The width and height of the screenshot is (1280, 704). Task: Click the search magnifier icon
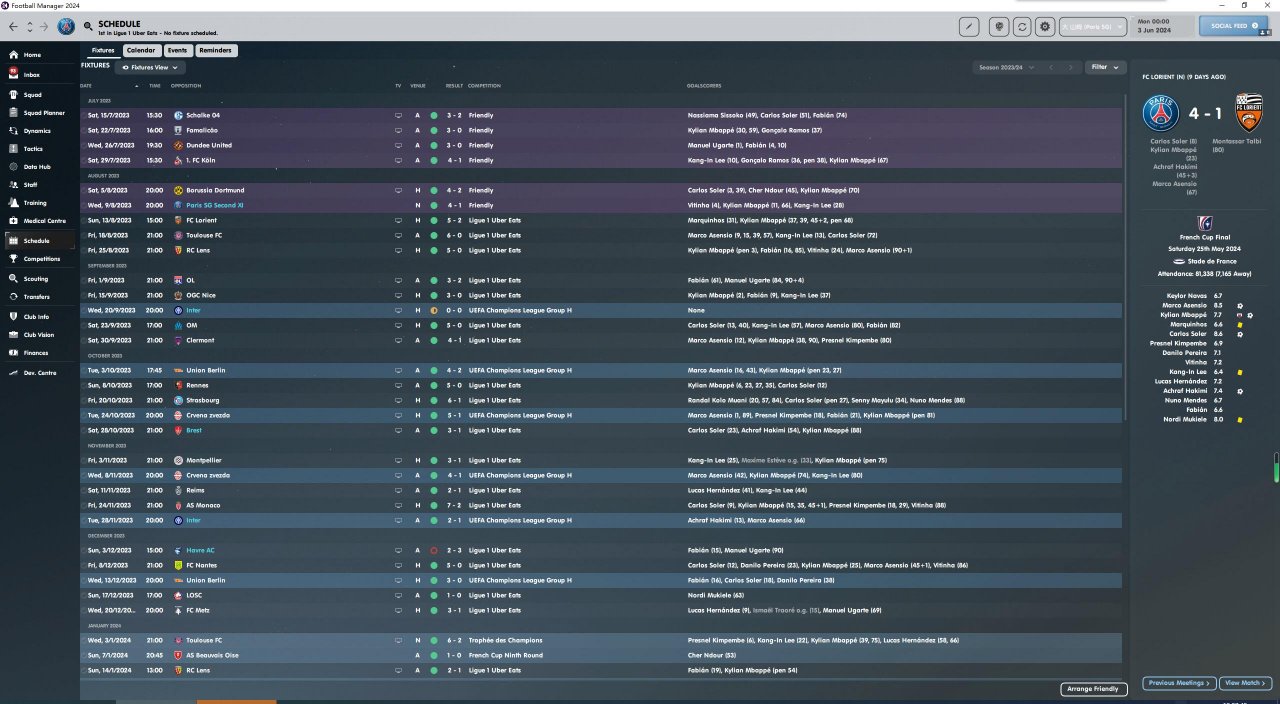[89, 27]
